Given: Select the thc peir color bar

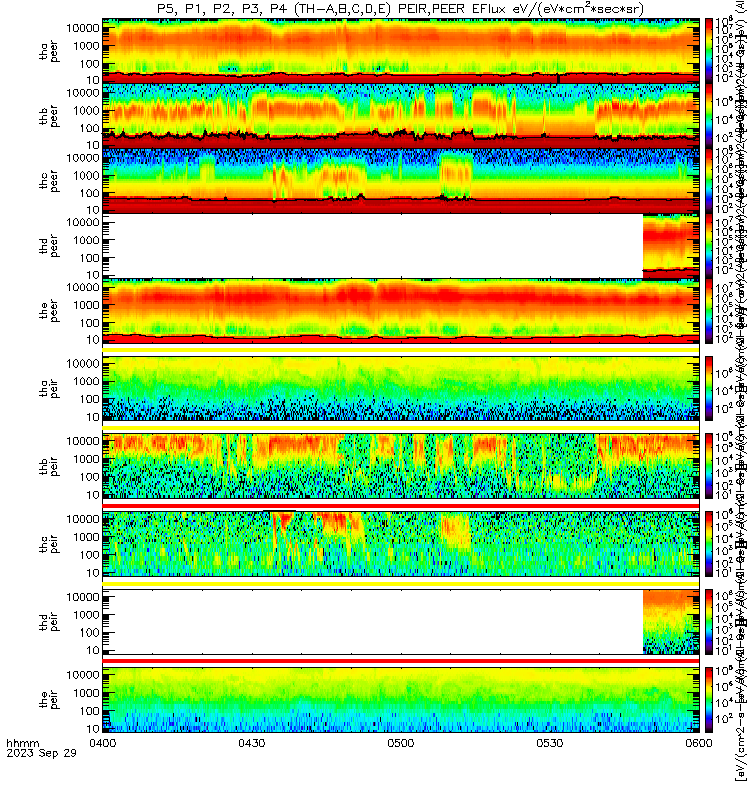Looking at the screenshot, I should click(x=709, y=544).
